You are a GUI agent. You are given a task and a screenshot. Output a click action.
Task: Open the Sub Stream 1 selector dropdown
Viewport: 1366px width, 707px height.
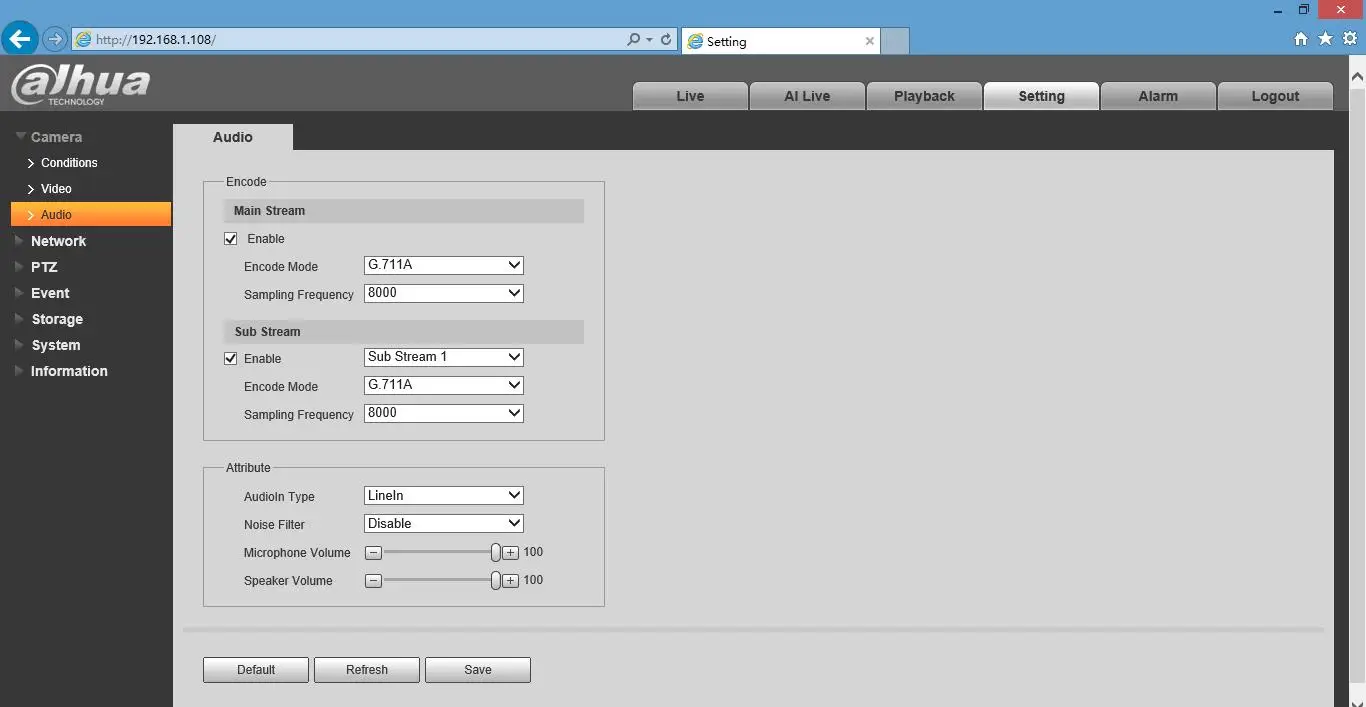click(x=444, y=357)
